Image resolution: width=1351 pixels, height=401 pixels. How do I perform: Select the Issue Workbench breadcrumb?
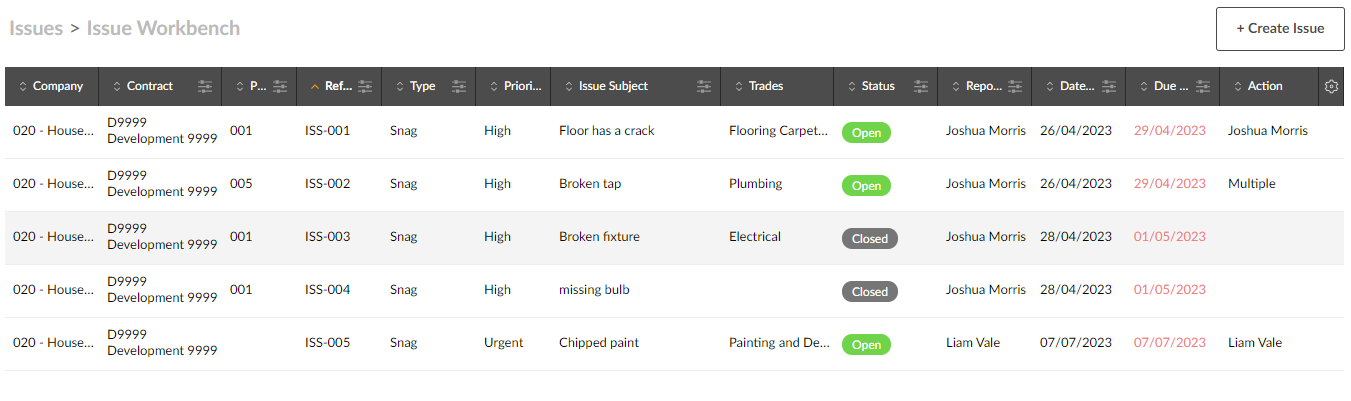(163, 28)
